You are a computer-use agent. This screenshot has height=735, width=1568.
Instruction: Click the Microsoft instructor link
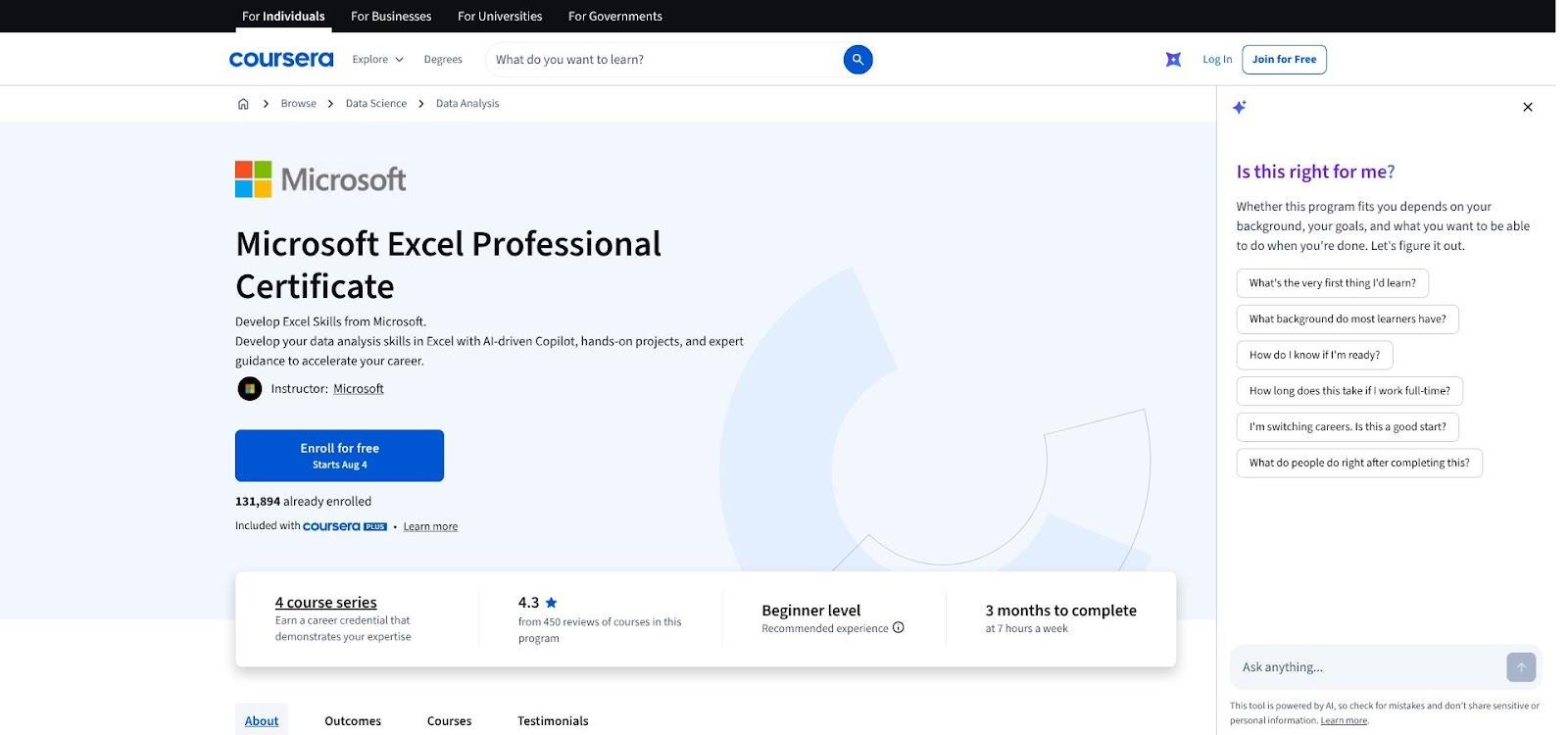pyautogui.click(x=359, y=389)
